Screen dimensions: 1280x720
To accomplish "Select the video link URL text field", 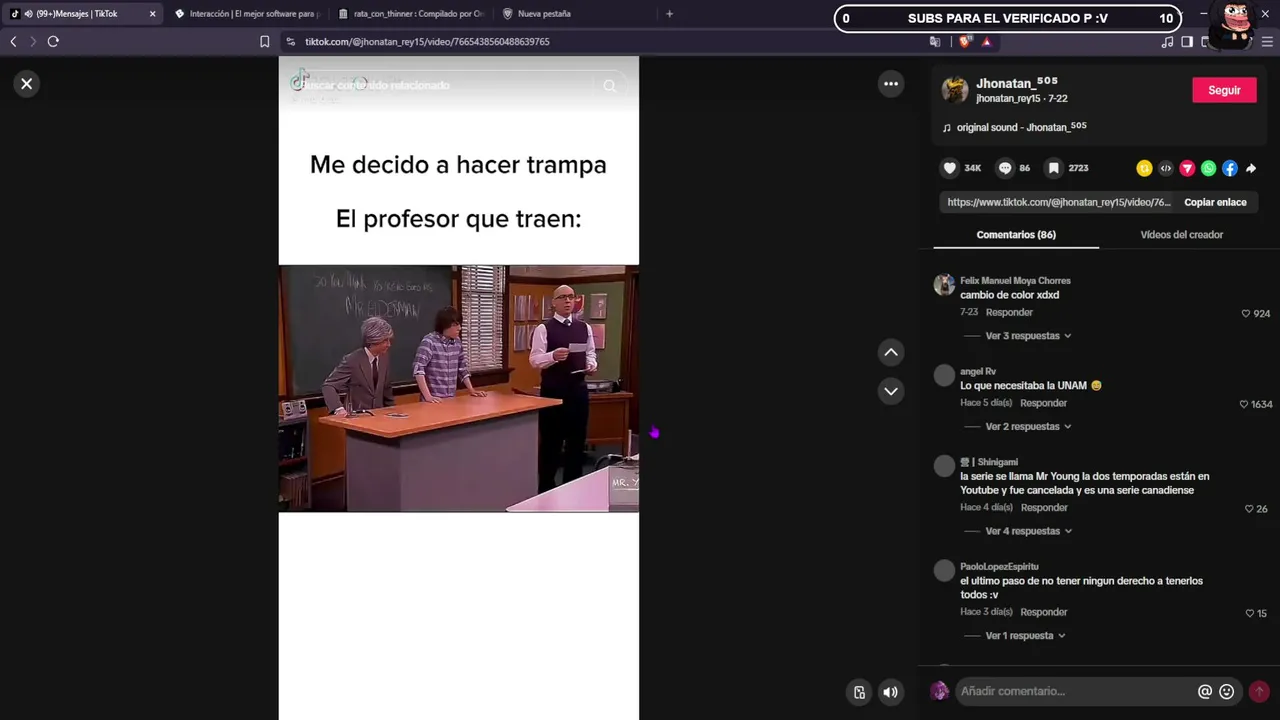I will [1058, 202].
